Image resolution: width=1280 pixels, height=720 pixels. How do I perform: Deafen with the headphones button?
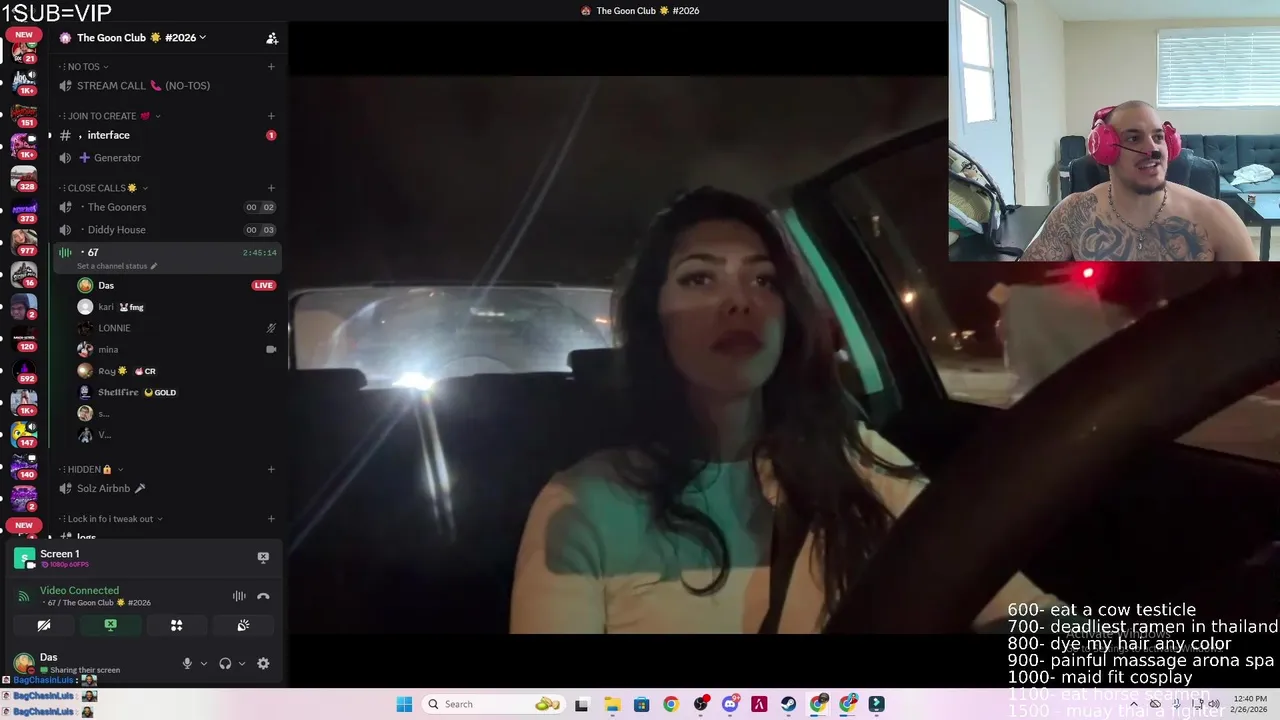(225, 663)
